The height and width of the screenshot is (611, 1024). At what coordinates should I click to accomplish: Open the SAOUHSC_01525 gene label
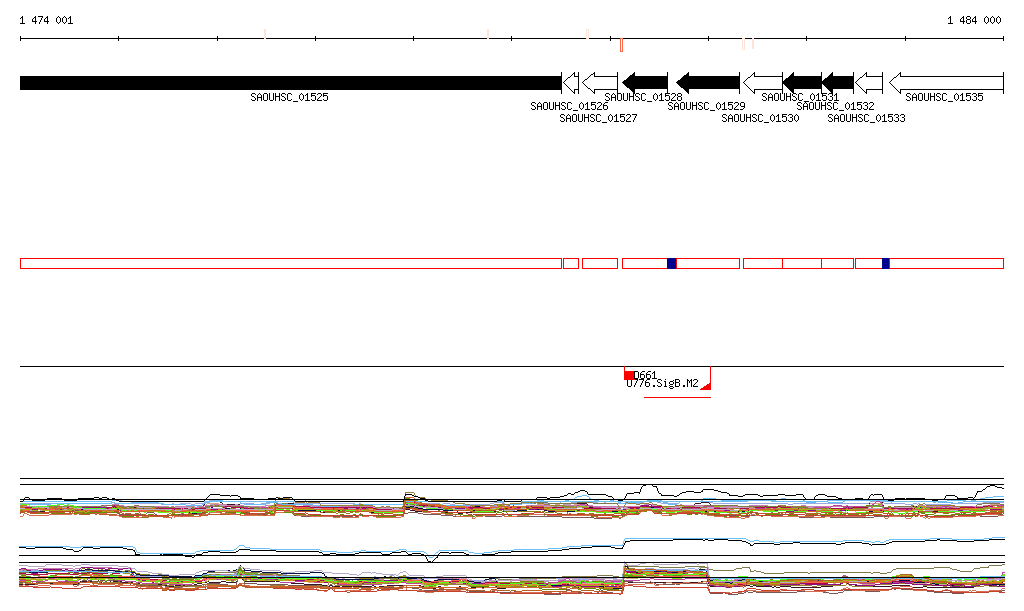(x=289, y=97)
